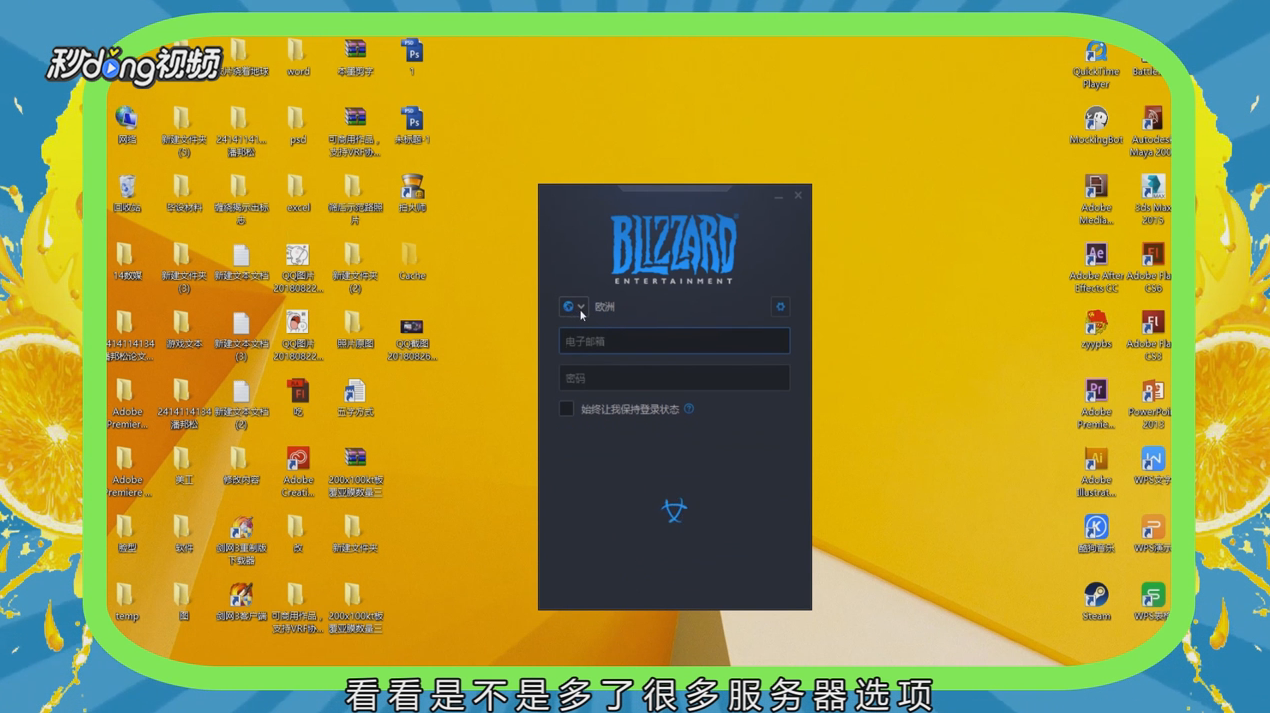This screenshot has height=713, width=1270.
Task: Select the 剑网3客户端 shortcut
Action: coord(240,602)
